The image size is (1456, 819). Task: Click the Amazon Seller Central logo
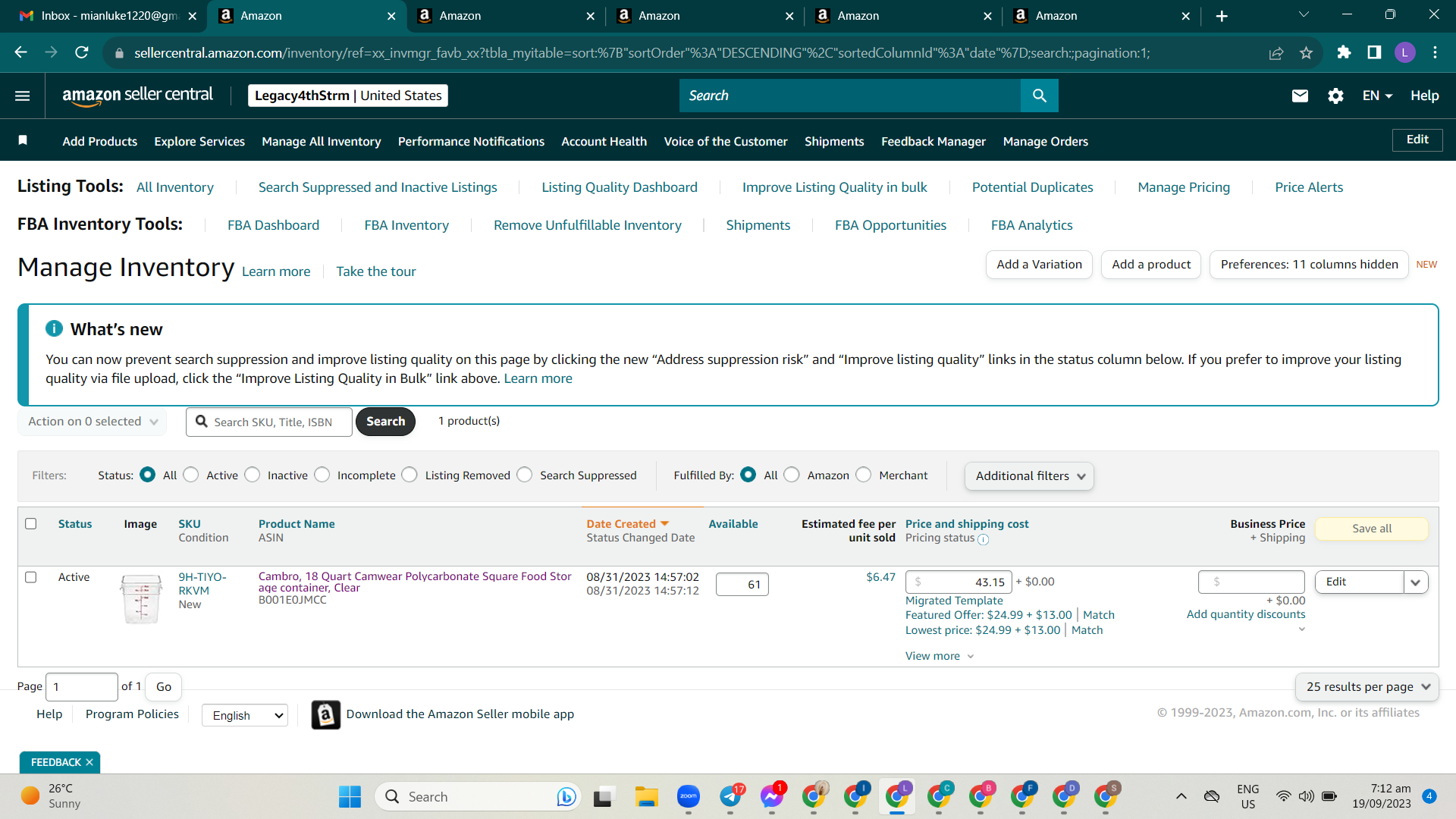137,96
